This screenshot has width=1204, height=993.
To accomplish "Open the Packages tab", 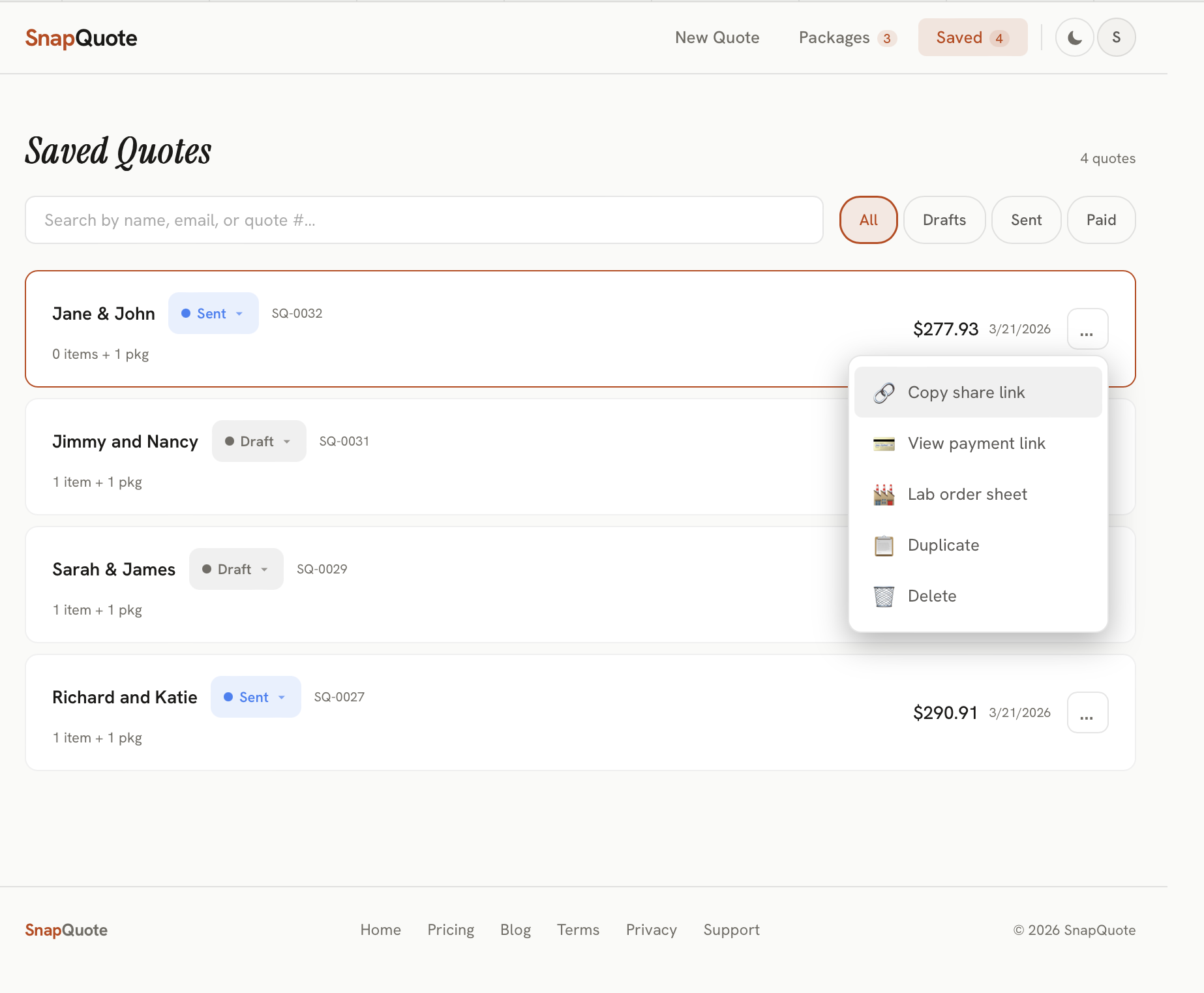I will pos(847,37).
